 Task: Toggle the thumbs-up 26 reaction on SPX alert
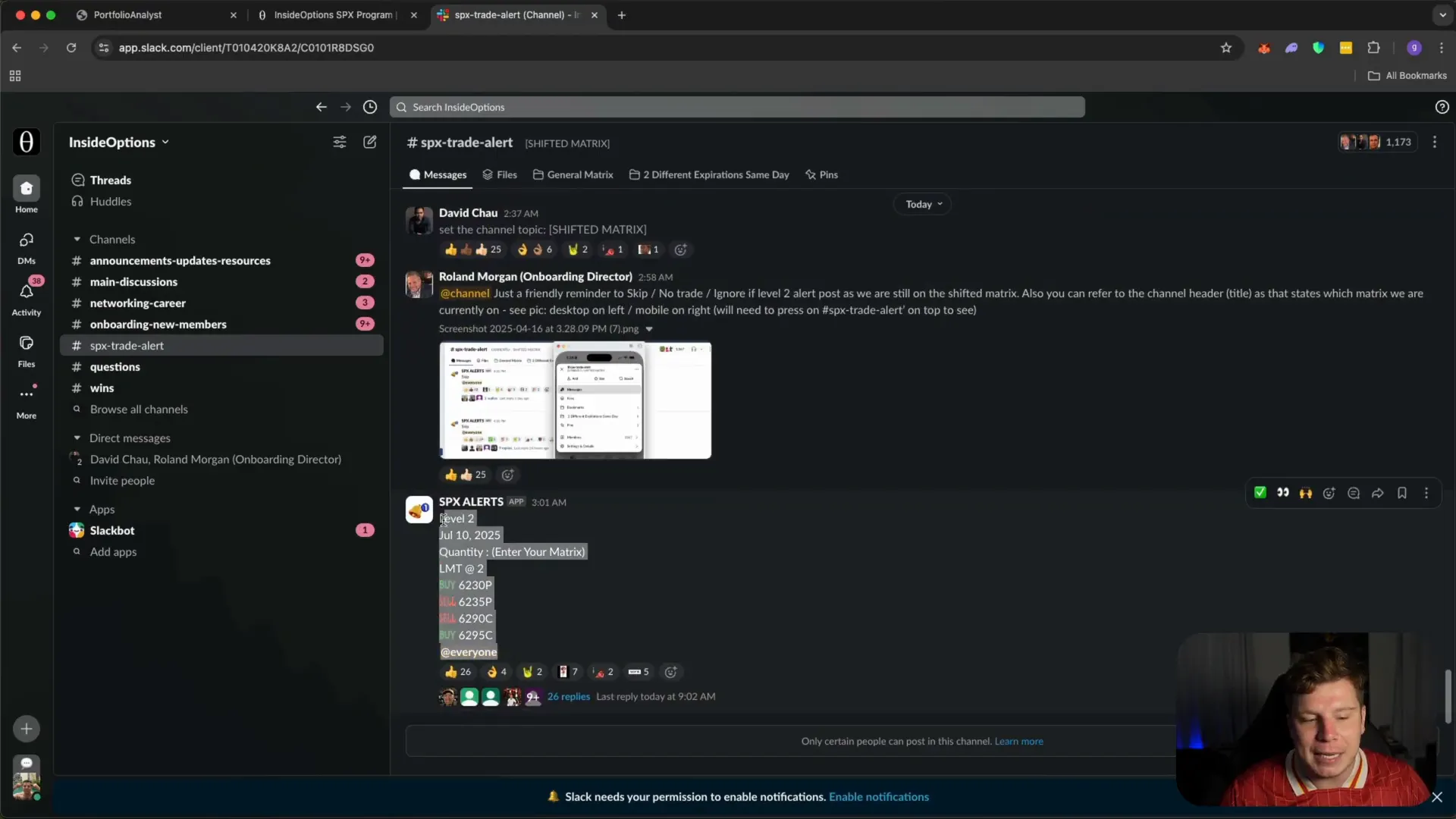458,672
